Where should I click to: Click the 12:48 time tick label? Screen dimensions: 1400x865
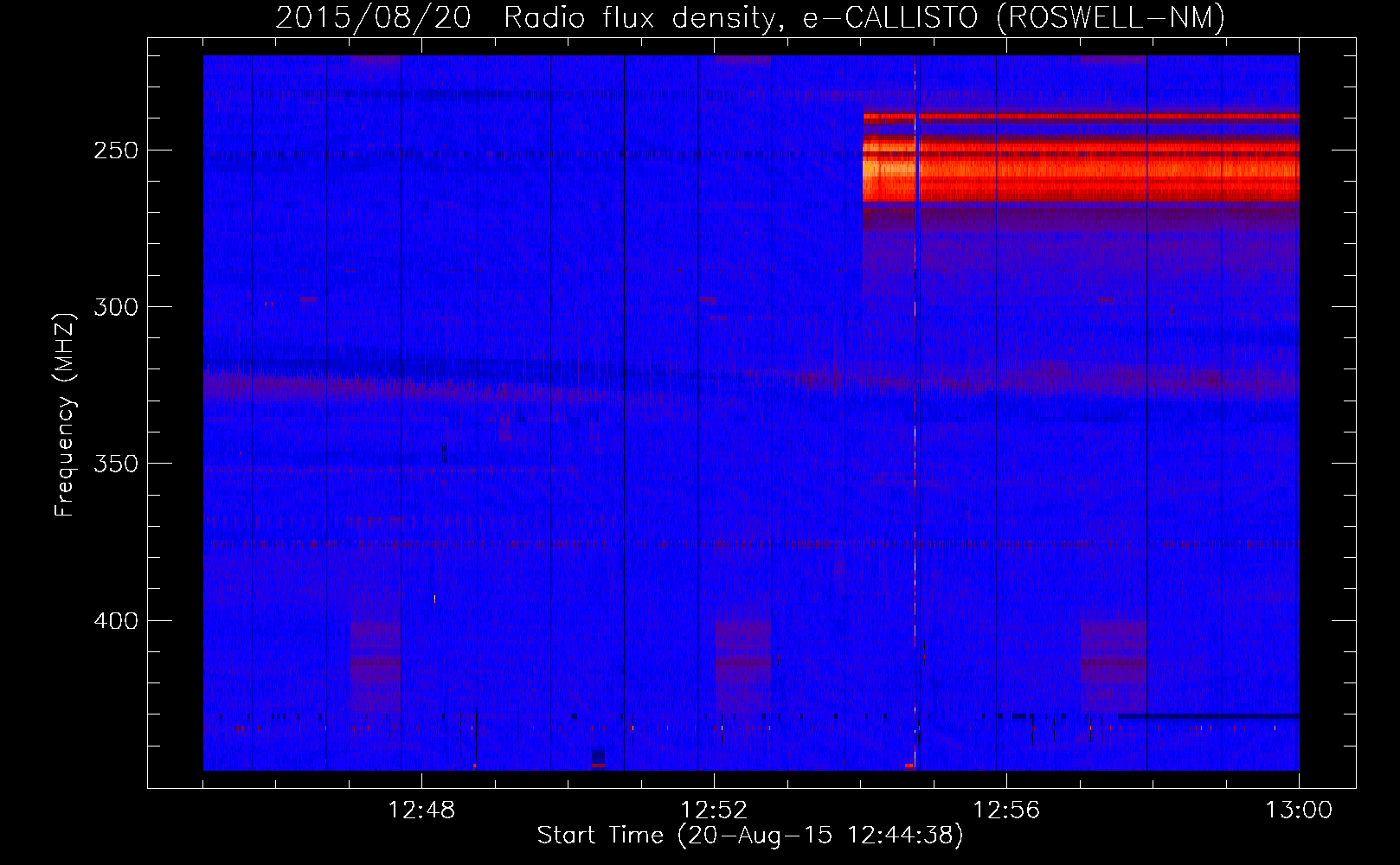coord(421,811)
